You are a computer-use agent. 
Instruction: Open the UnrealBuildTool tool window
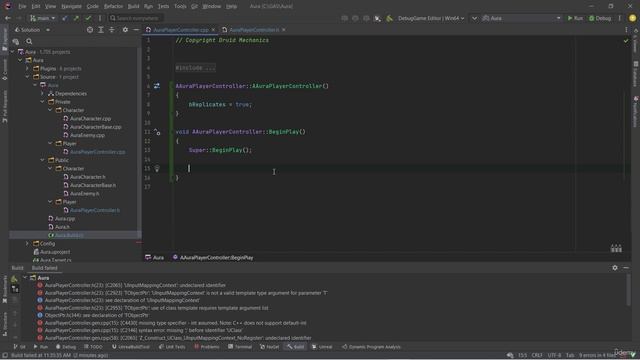131,347
